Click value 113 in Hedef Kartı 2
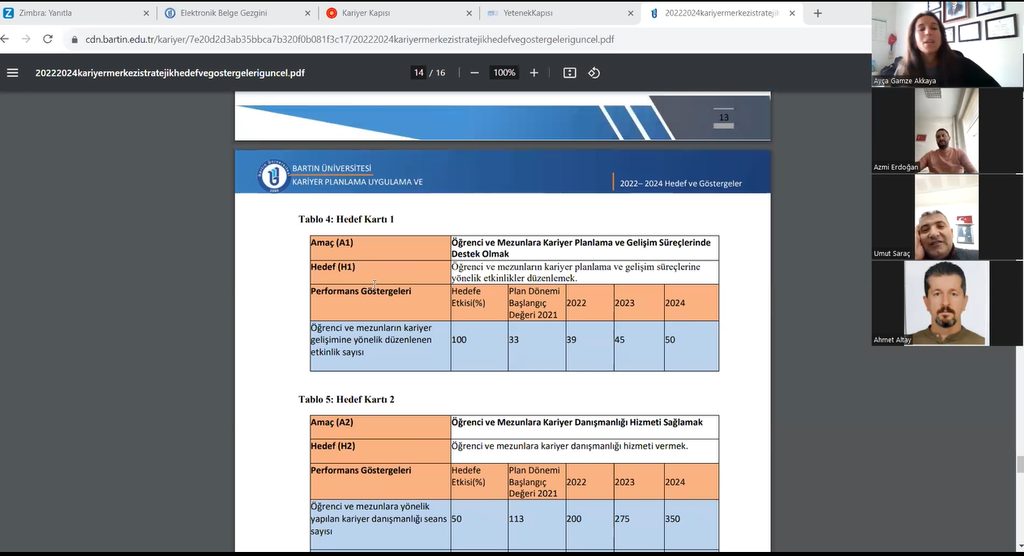 point(517,519)
